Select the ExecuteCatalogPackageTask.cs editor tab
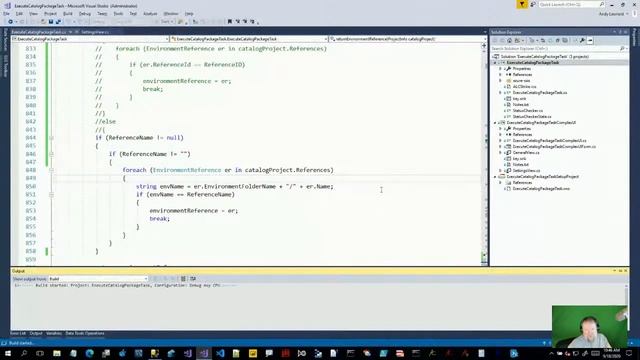Screen dimensions: 640x360 click(39, 32)
